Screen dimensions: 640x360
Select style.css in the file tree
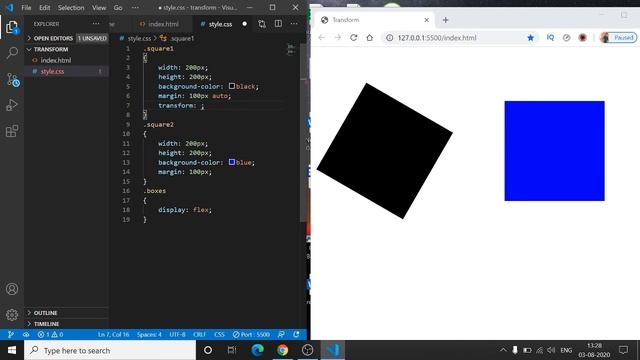(x=52, y=71)
